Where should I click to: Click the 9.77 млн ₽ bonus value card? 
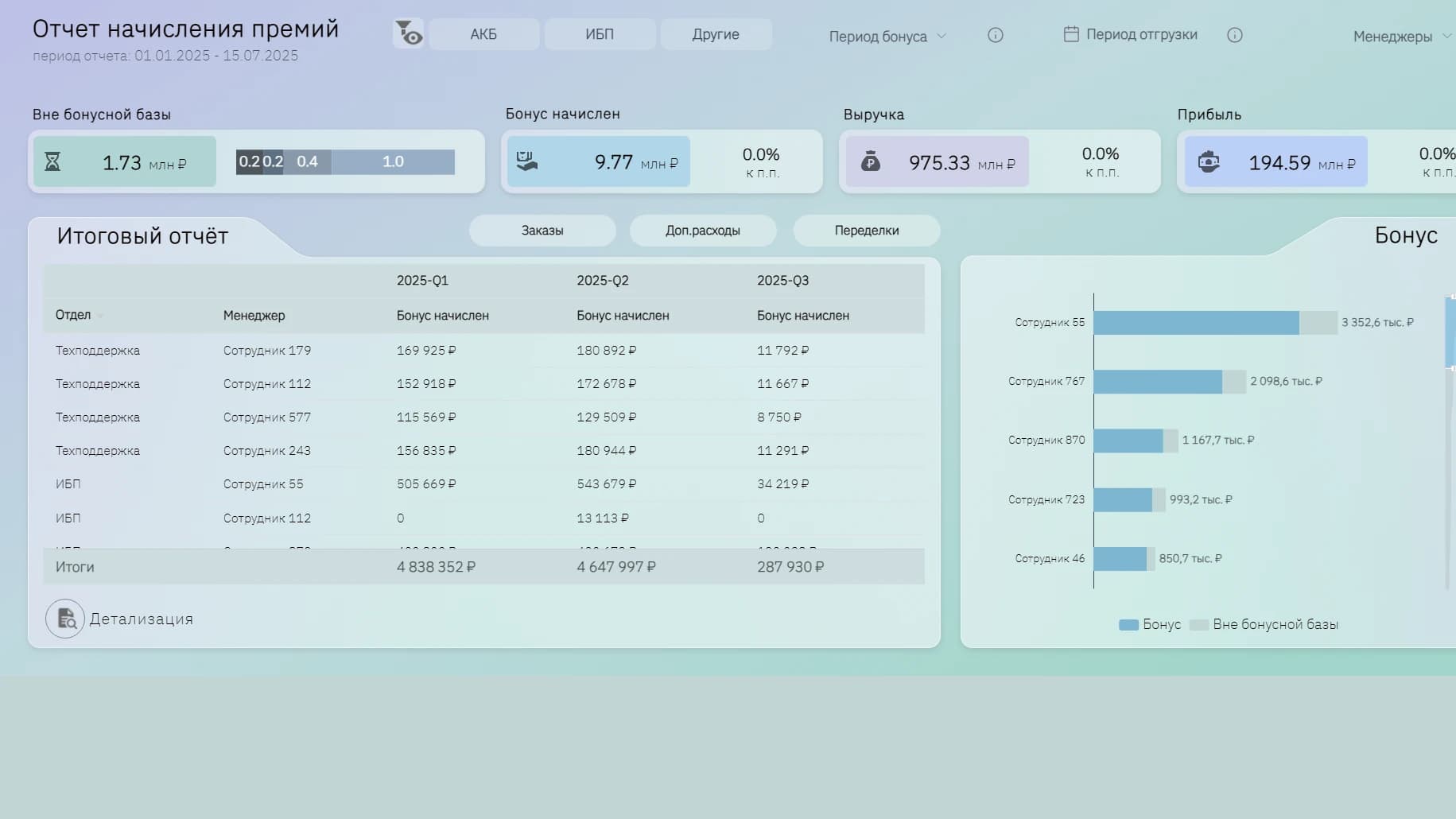point(599,162)
